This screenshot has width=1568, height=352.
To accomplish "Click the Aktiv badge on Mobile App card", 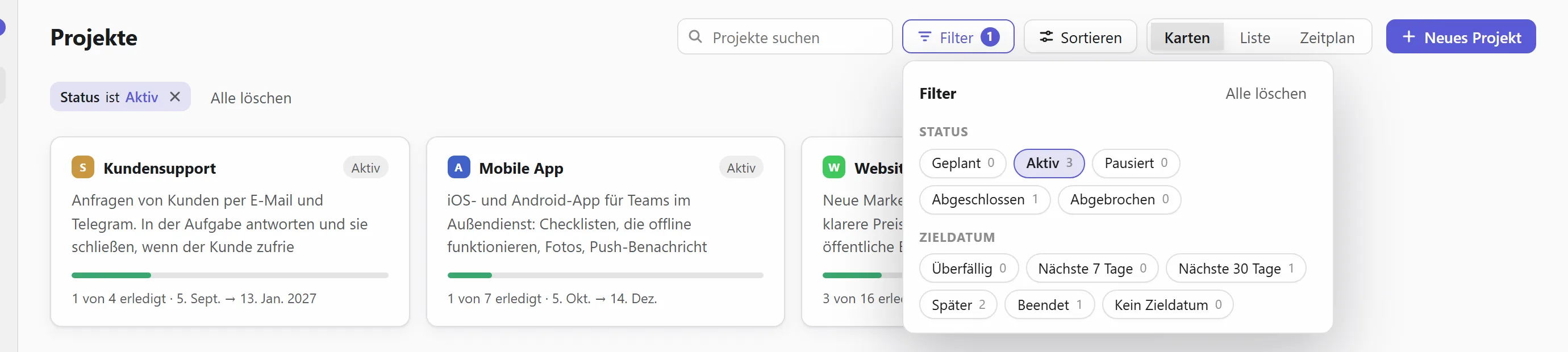I will click(741, 168).
